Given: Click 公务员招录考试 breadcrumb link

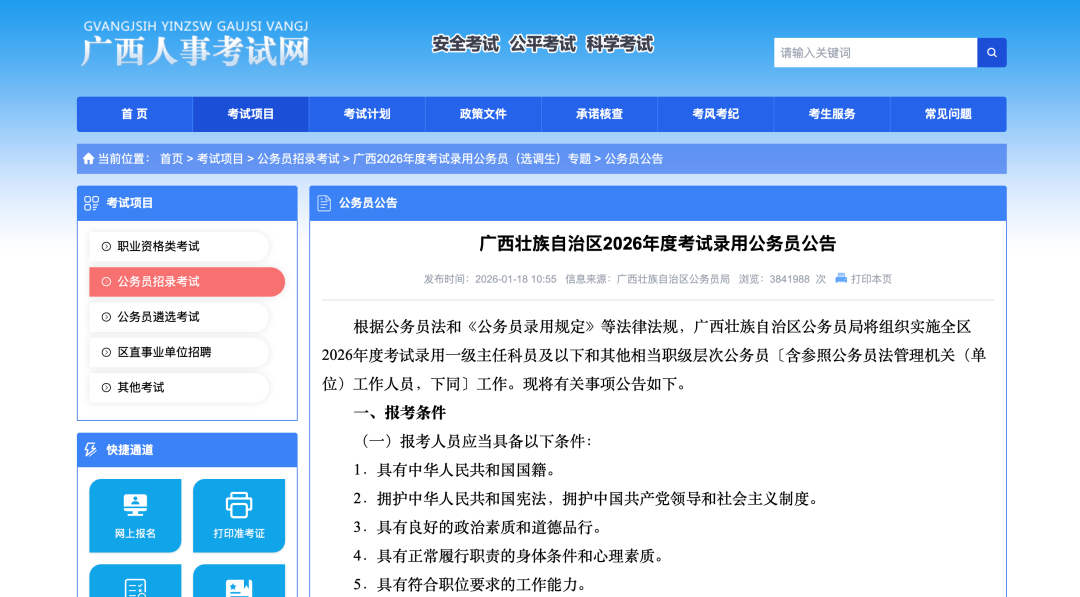Looking at the screenshot, I should coord(298,159).
